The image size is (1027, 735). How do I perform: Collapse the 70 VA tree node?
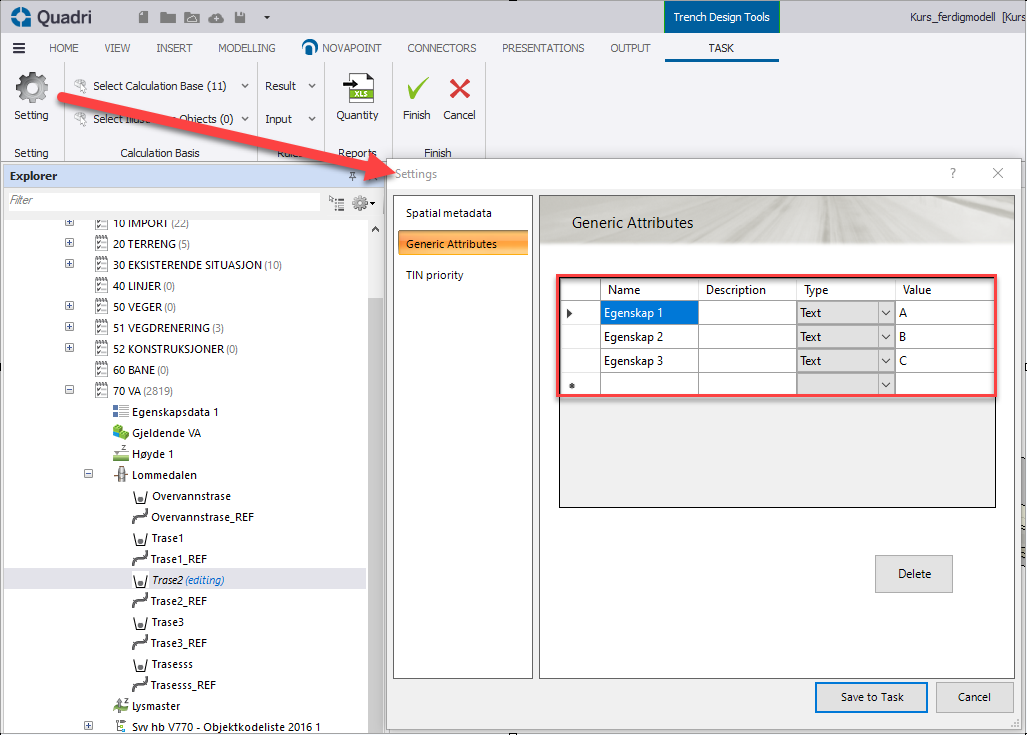69,391
